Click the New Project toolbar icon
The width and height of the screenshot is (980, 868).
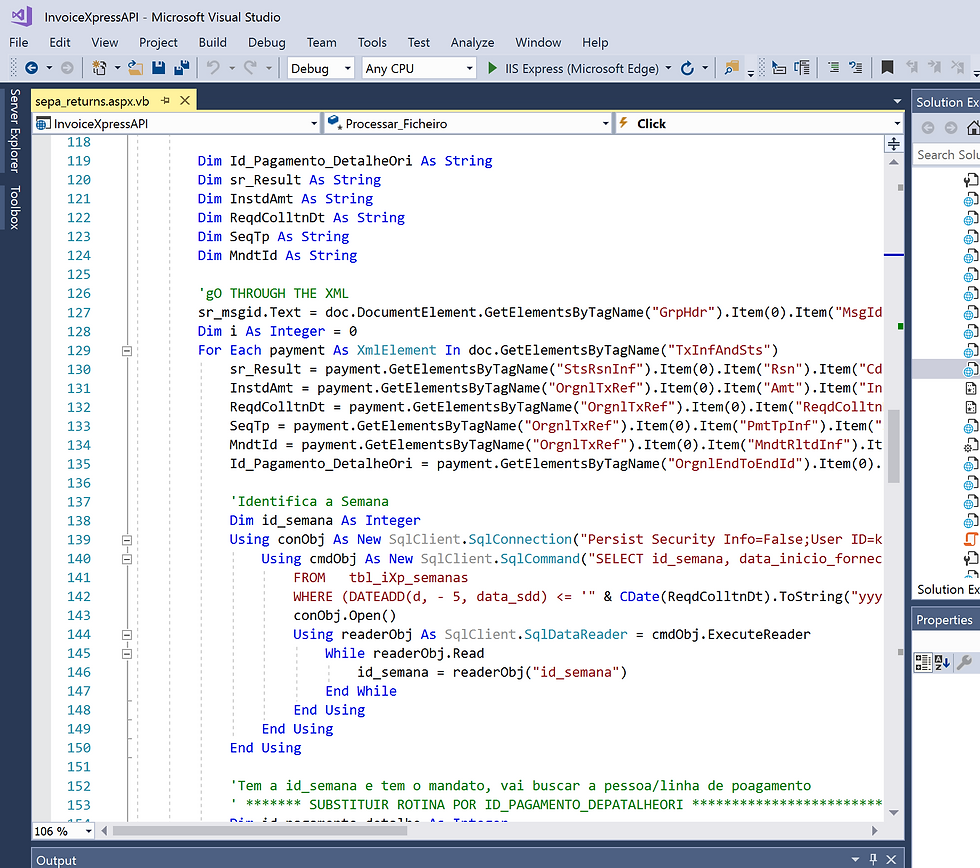[99, 67]
